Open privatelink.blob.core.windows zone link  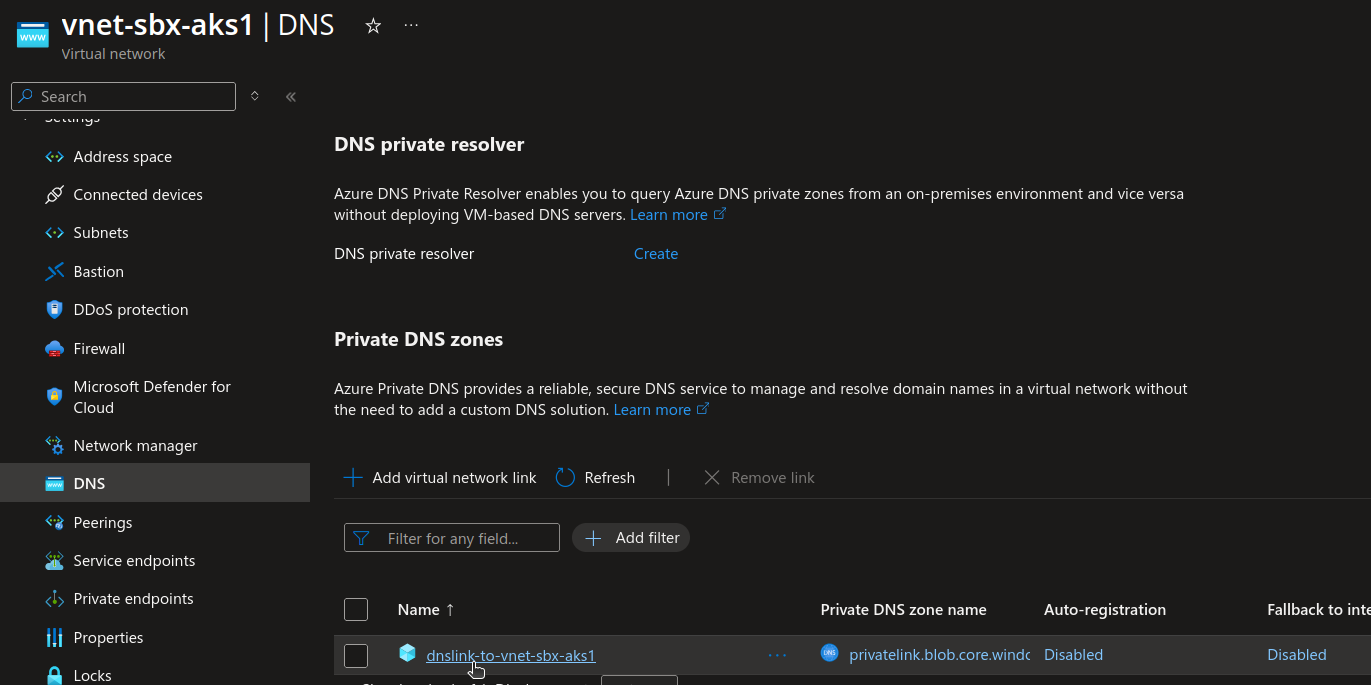939,655
